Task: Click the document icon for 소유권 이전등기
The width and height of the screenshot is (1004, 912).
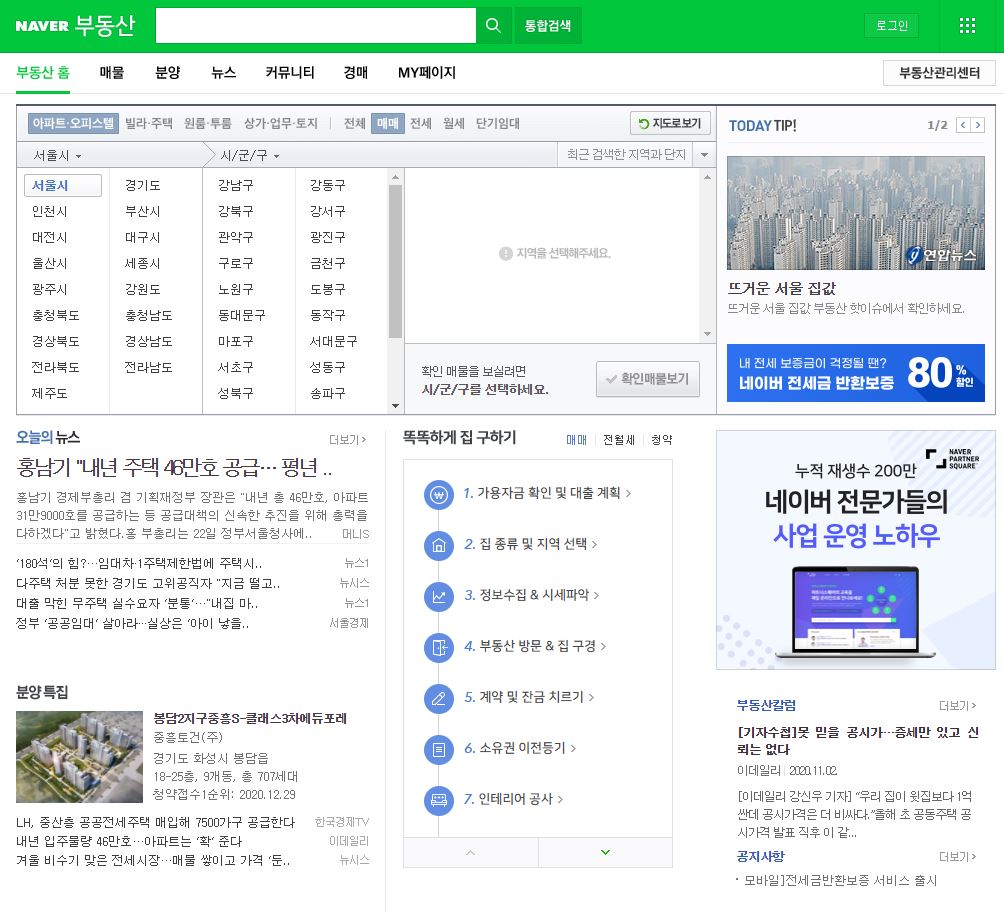Action: point(439,749)
